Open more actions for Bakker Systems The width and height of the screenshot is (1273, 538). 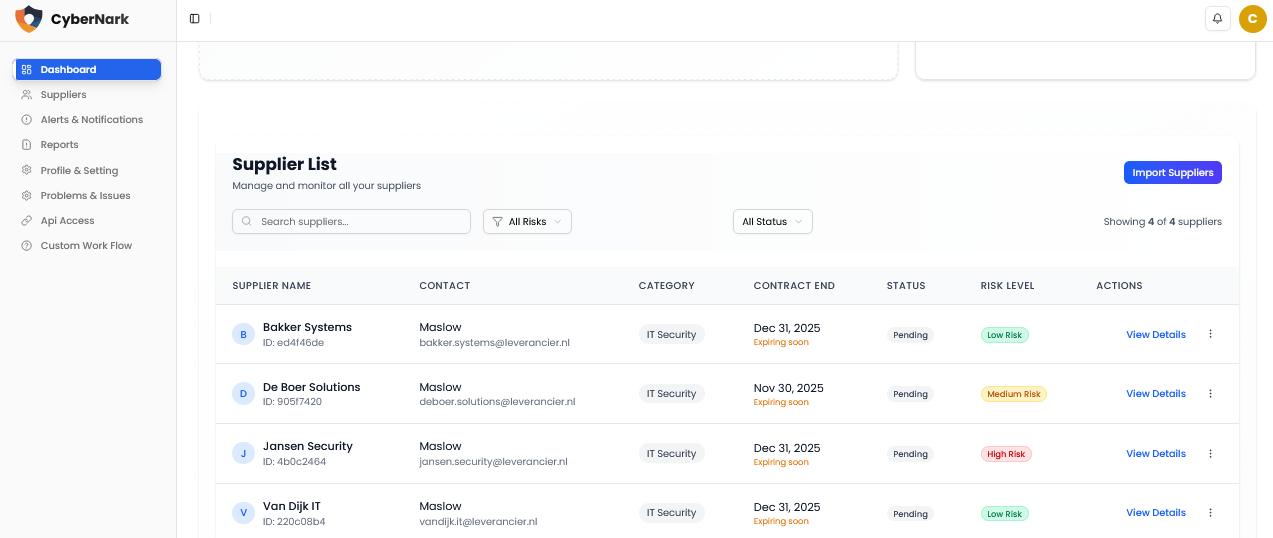[x=1210, y=334]
